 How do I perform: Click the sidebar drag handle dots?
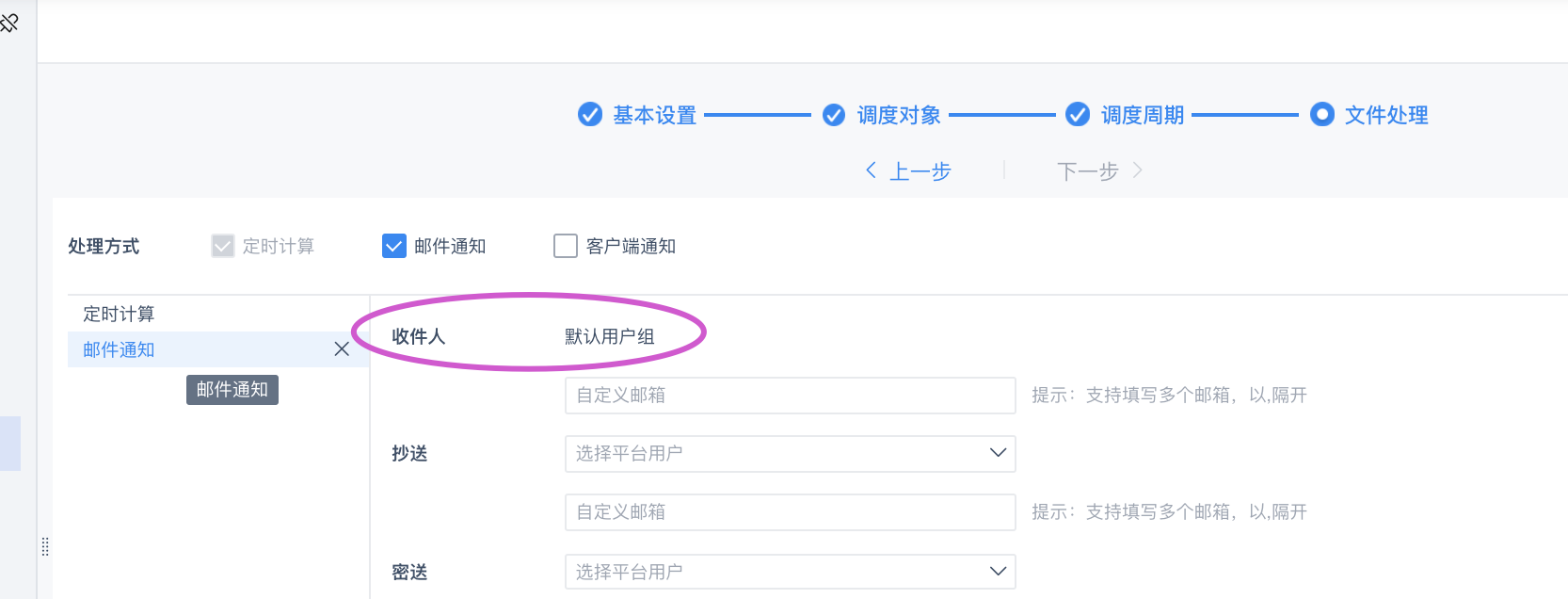pyautogui.click(x=45, y=547)
